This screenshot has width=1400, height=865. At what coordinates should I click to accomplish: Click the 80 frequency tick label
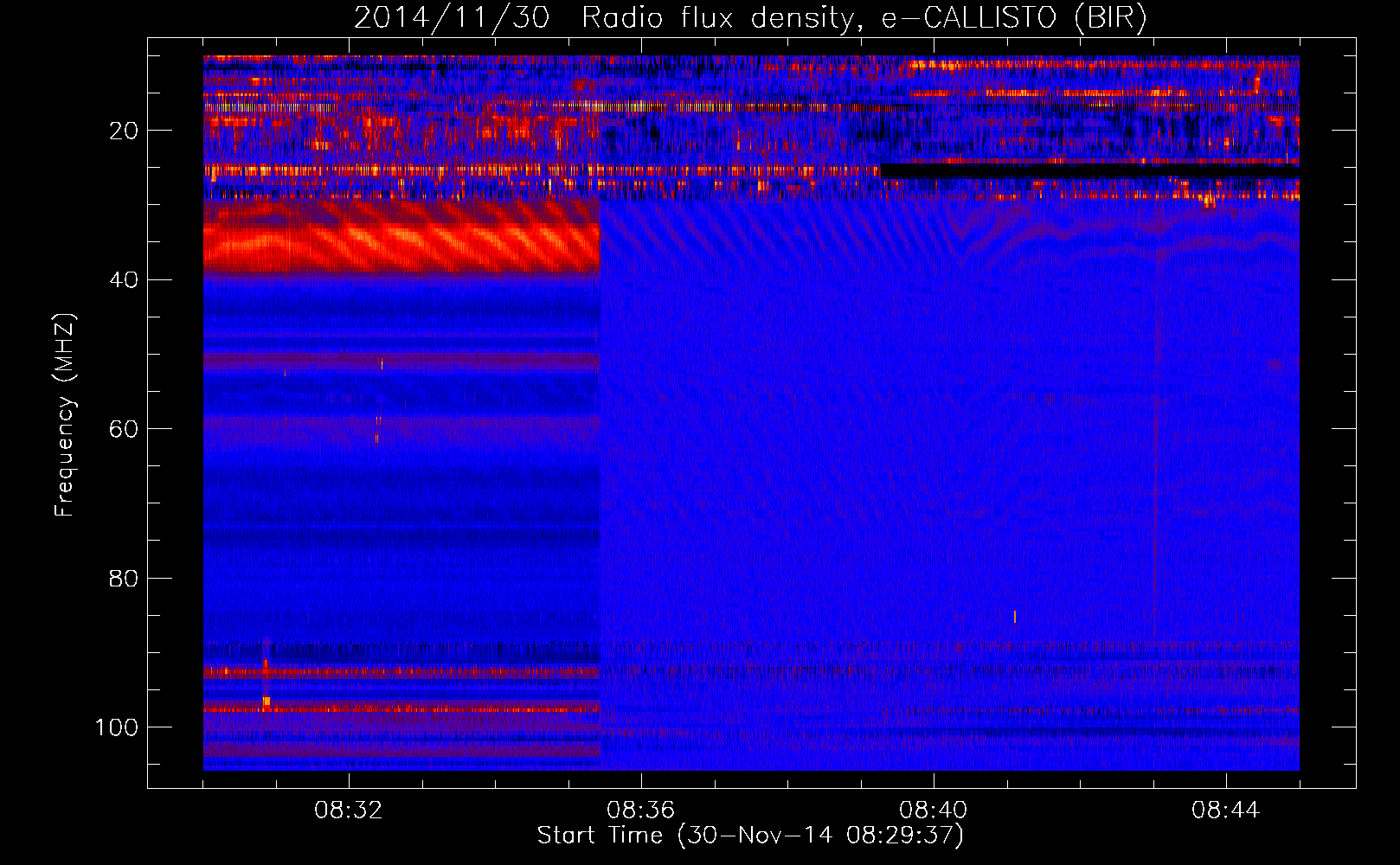coord(124,578)
